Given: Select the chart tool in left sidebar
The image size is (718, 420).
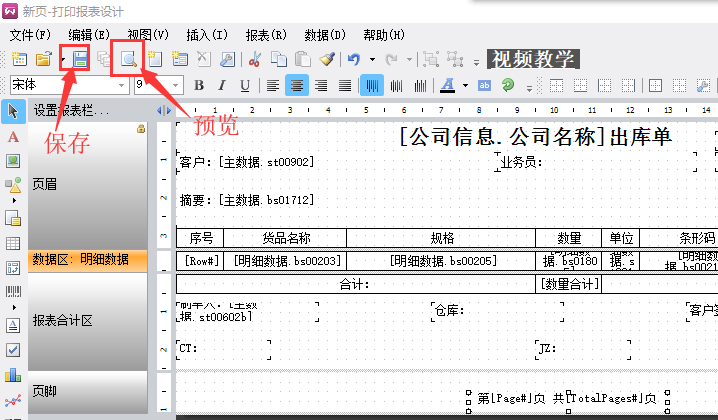Looking at the screenshot, I should pos(13,374).
